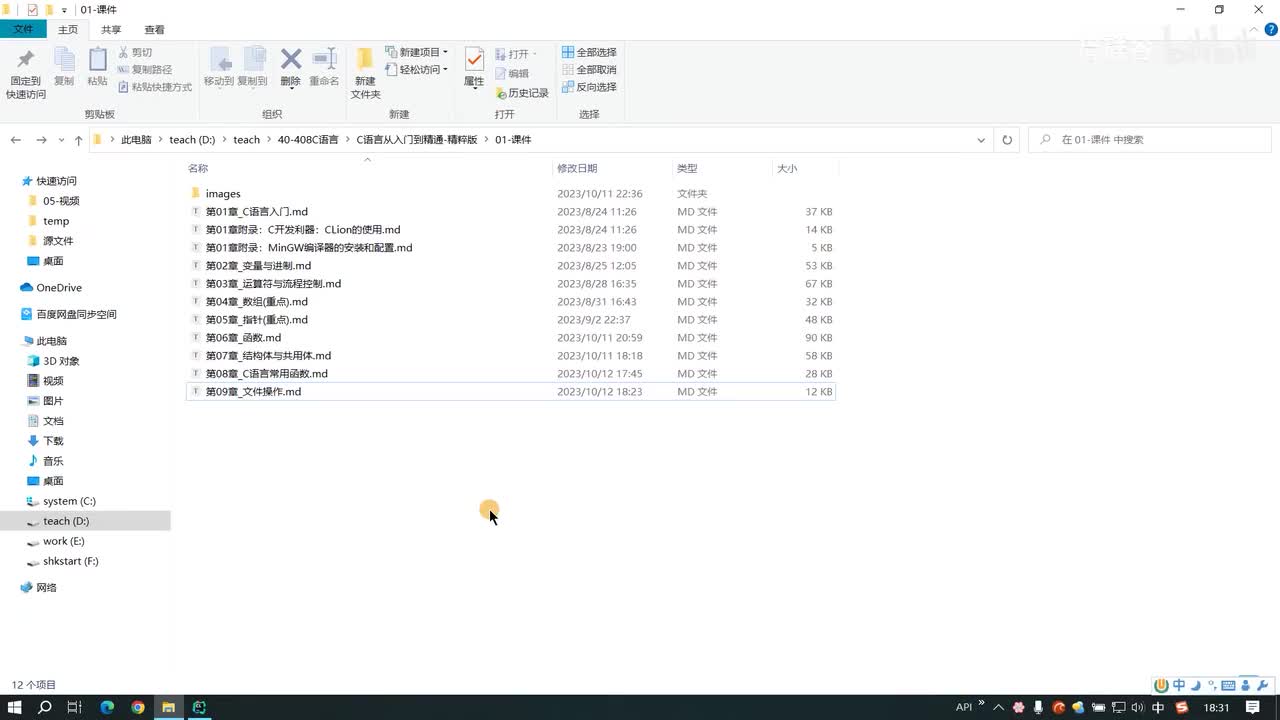Show hidden tray icons chevron

tap(998, 707)
